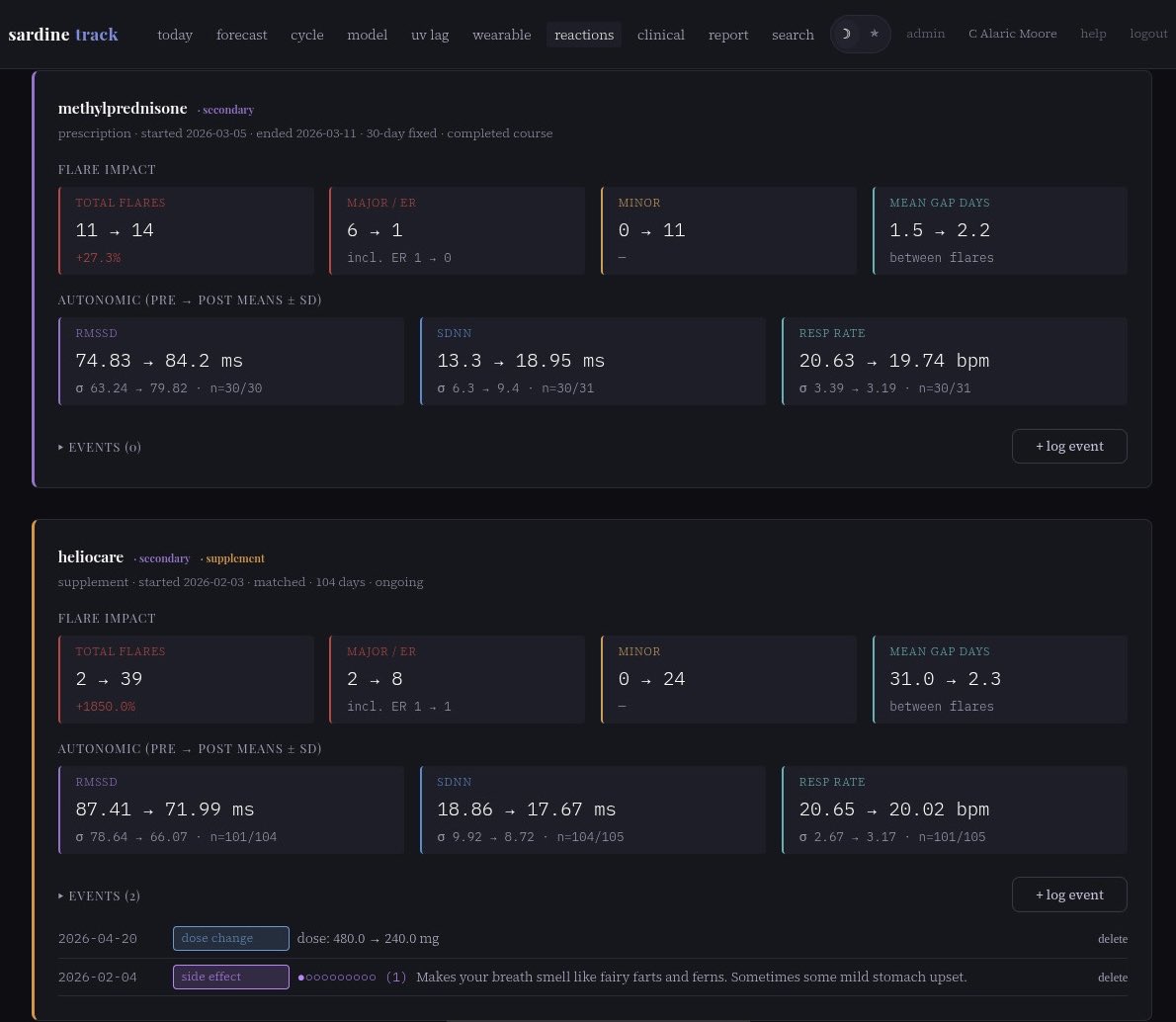1176x1022 pixels.
Task: Click mean gap days 1.5 → 2.2
Action: 940,230
